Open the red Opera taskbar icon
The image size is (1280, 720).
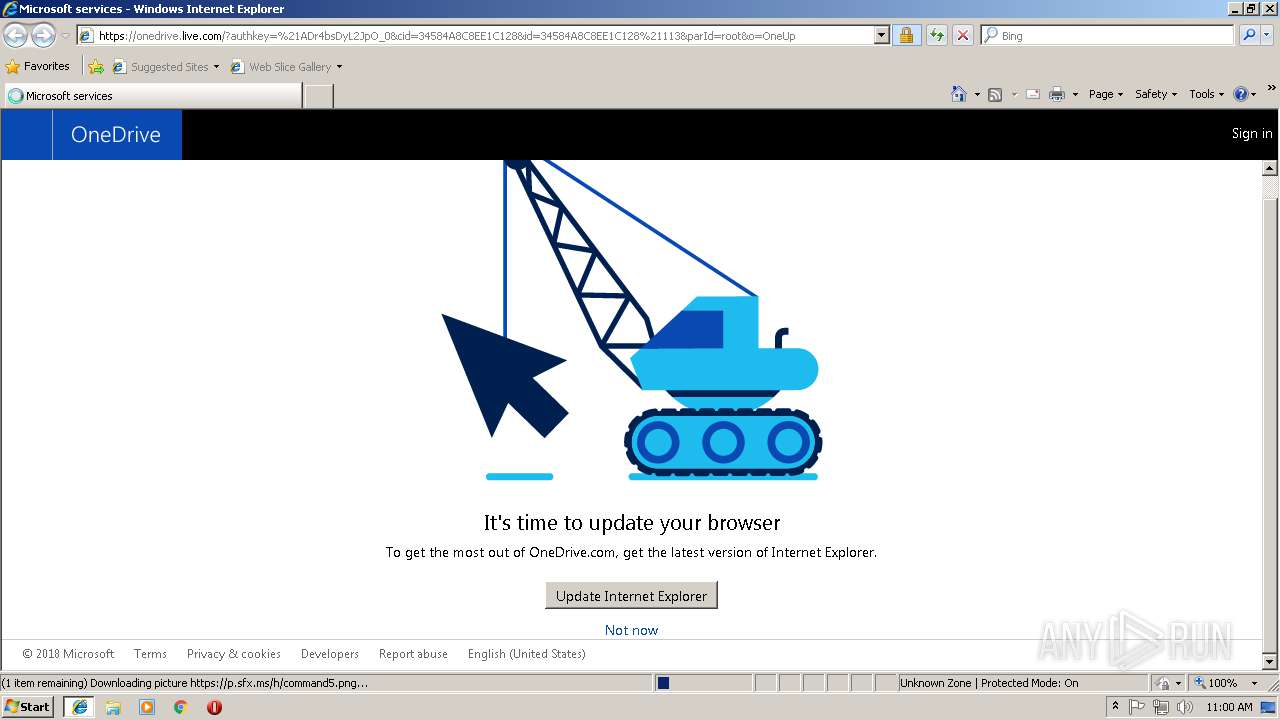(214, 707)
